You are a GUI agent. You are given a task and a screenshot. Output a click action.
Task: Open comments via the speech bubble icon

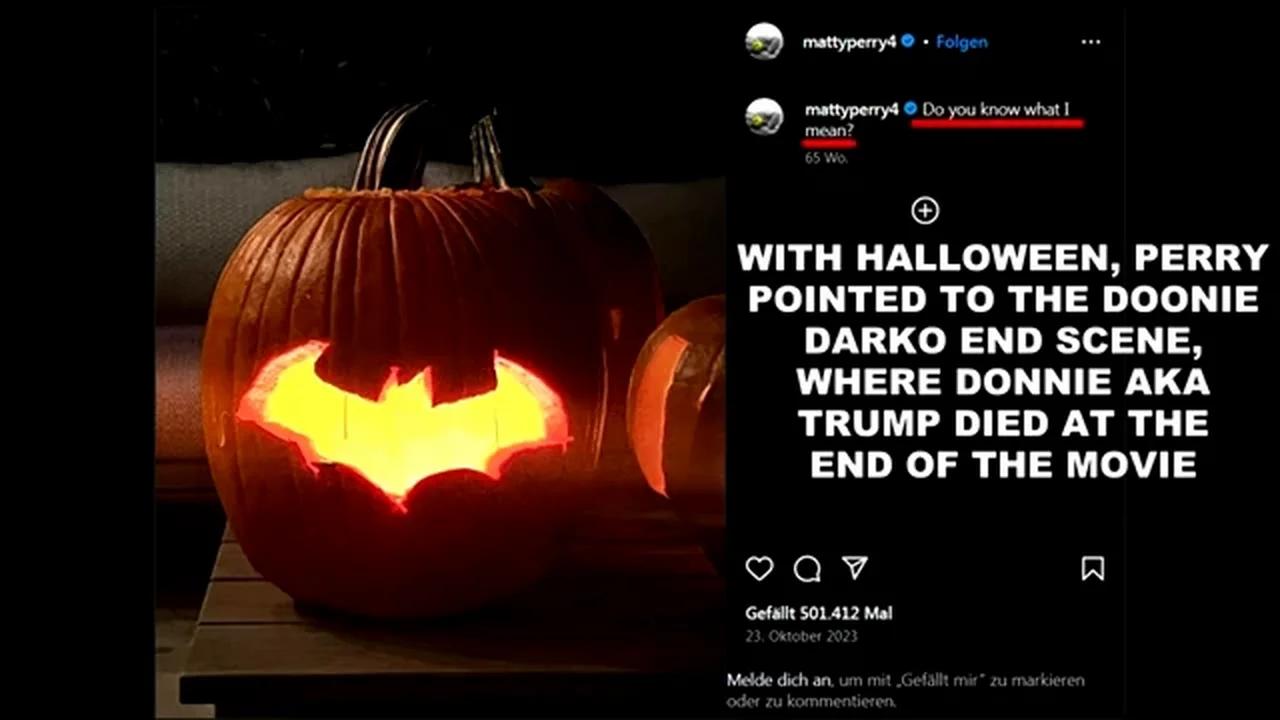pyautogui.click(x=807, y=569)
